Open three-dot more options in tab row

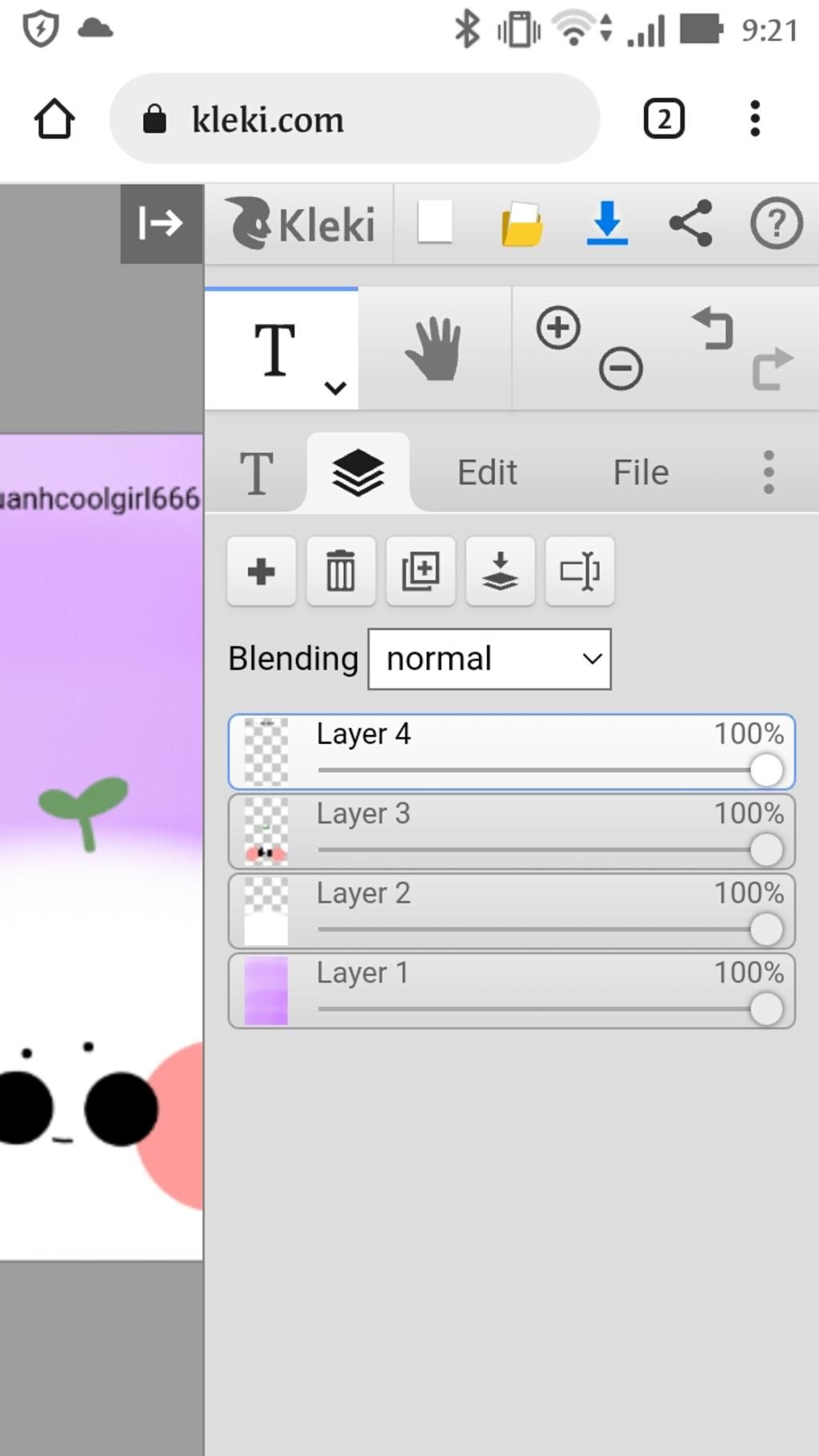769,472
